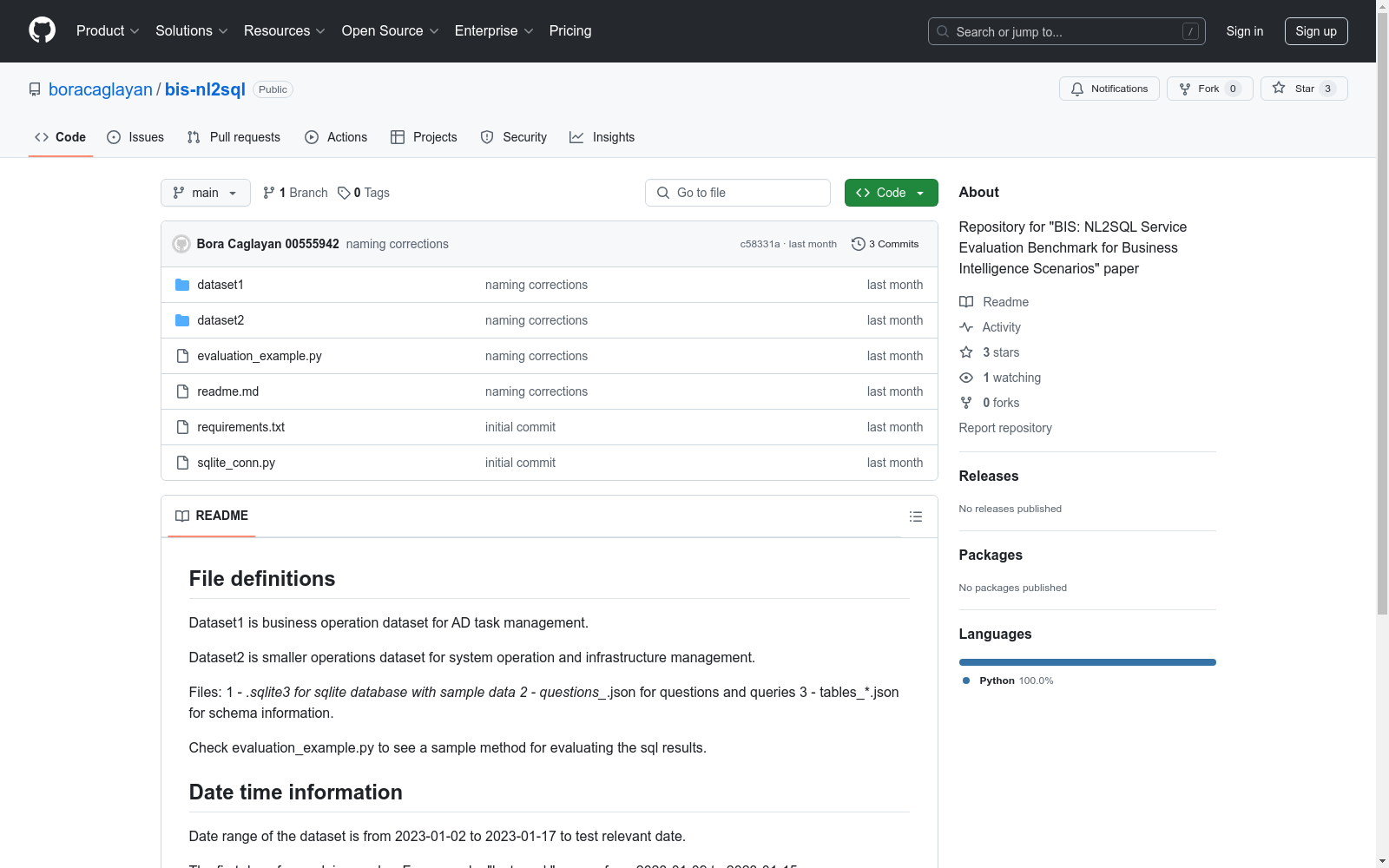View the 3 Commits history

click(x=885, y=244)
